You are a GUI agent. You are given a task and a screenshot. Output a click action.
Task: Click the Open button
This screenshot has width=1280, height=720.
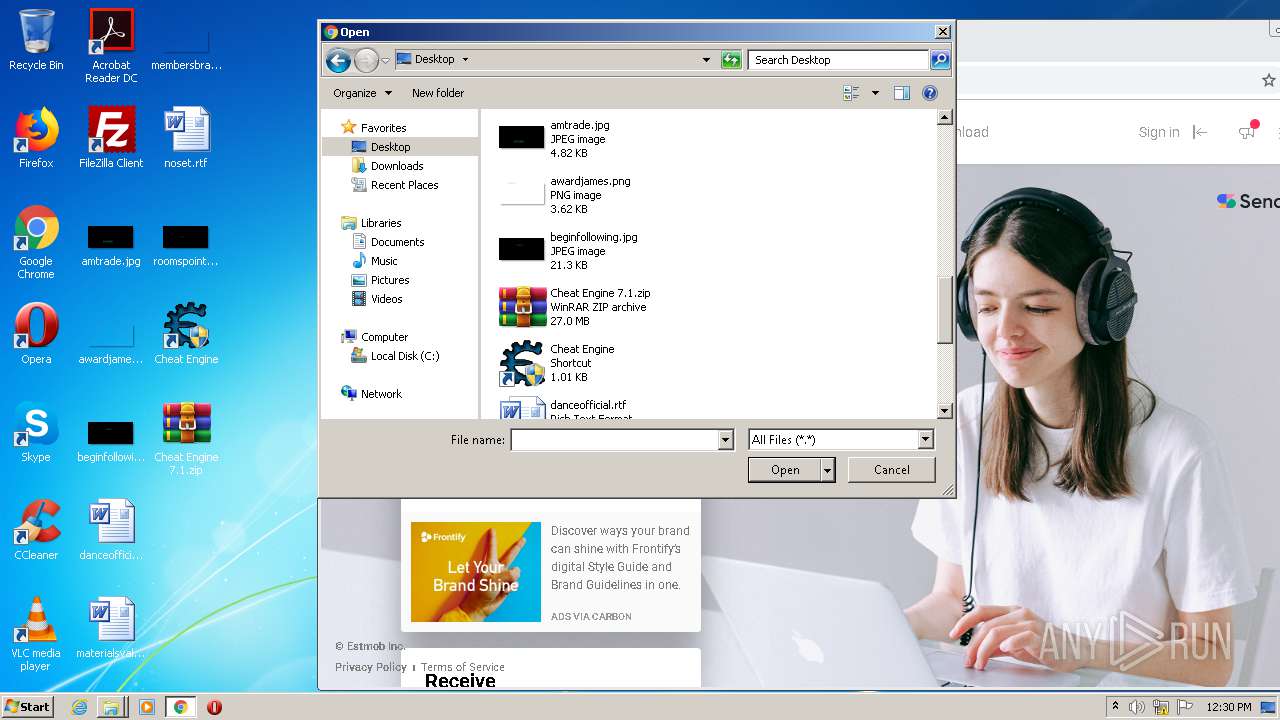tap(785, 470)
